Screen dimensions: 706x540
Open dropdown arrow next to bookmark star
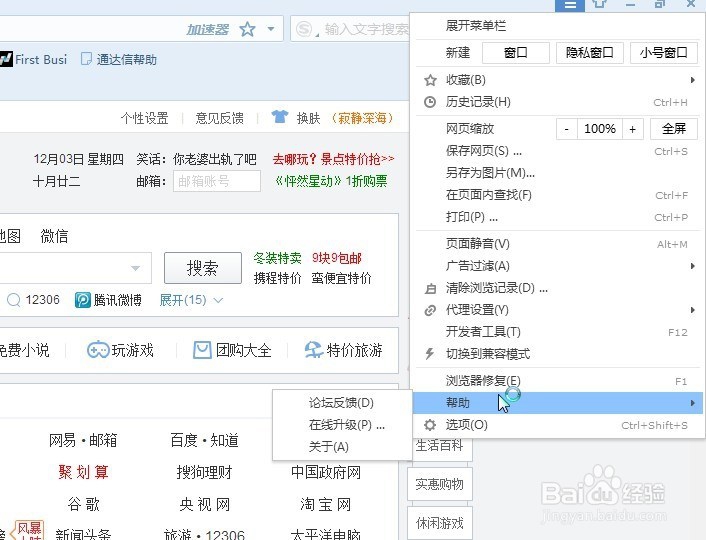coord(271,29)
